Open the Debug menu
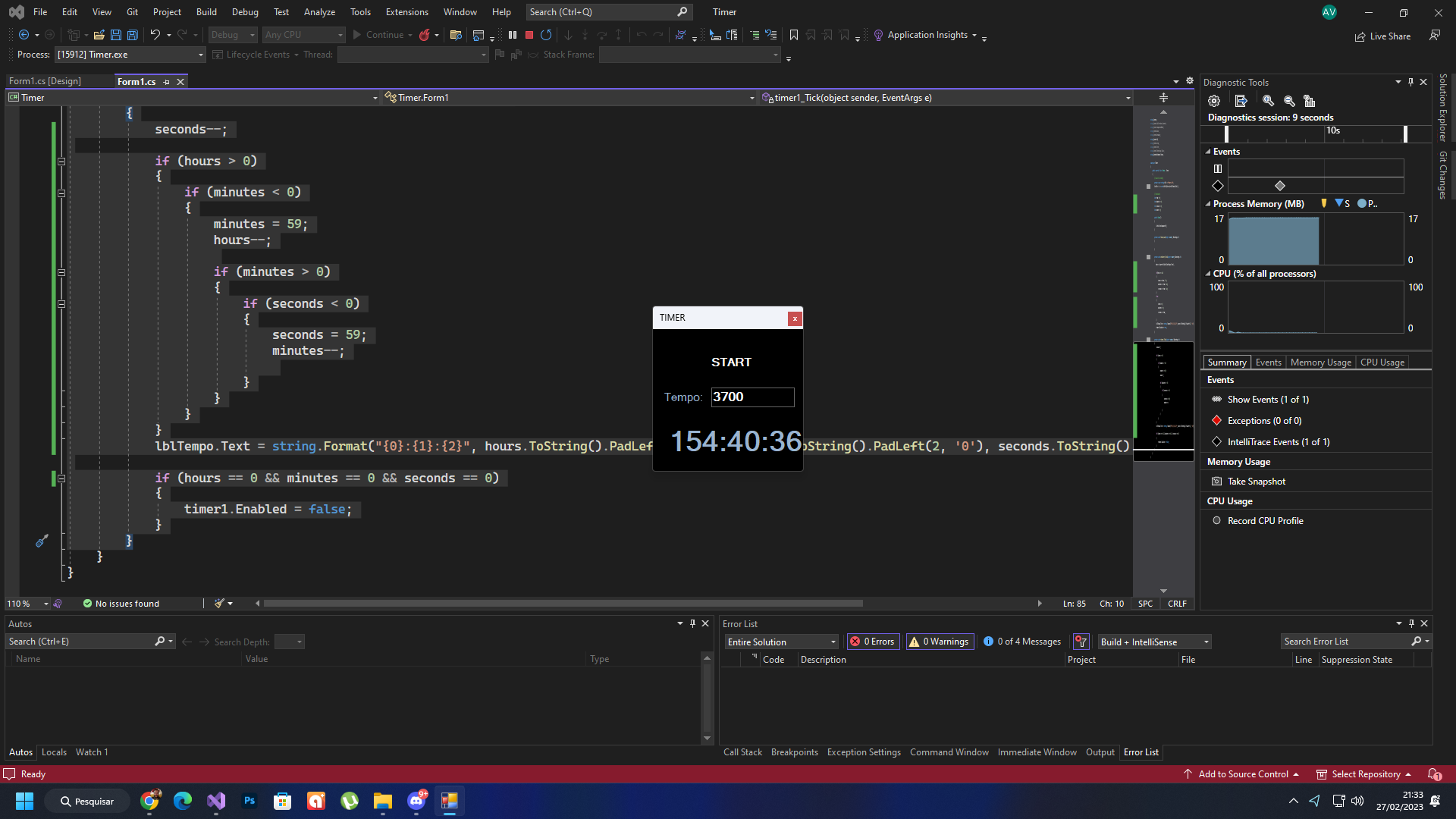The height and width of the screenshot is (819, 1456). [x=244, y=12]
